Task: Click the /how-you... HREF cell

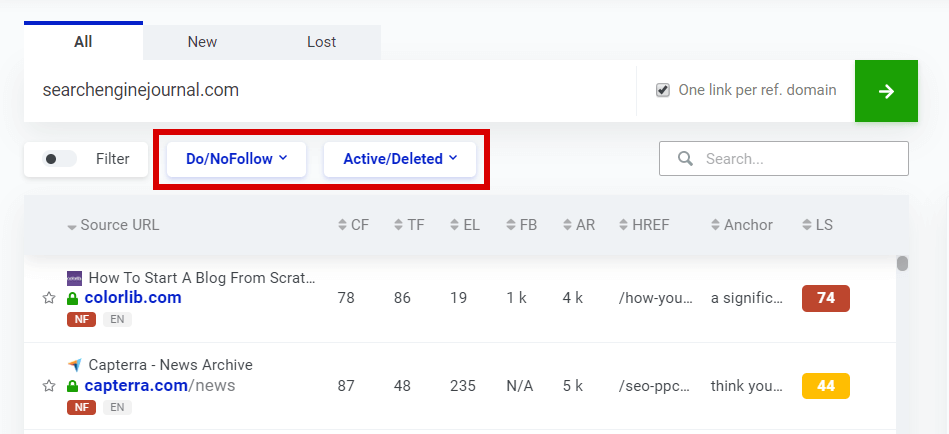Action: 656,298
